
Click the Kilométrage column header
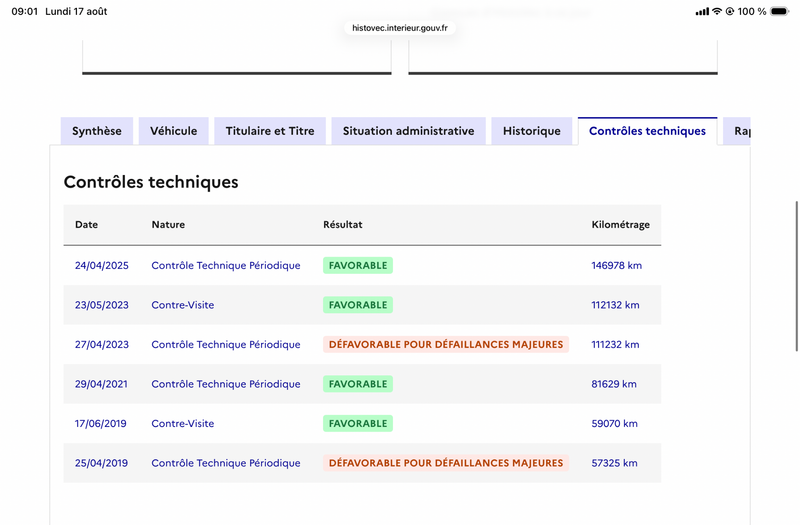pyautogui.click(x=620, y=225)
